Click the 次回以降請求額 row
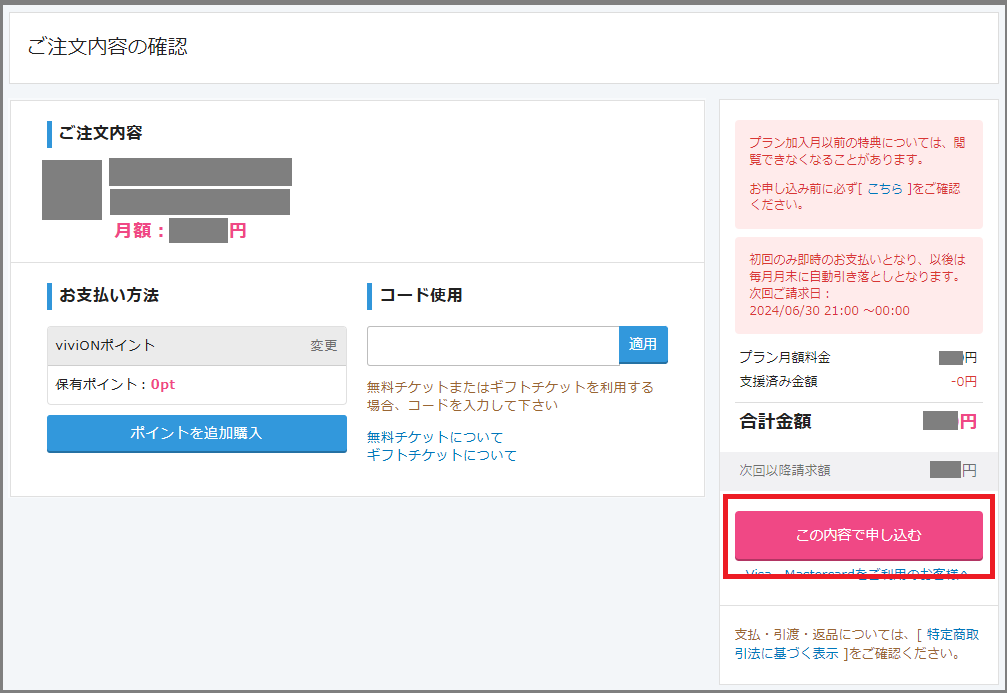The image size is (1007, 693). click(857, 469)
